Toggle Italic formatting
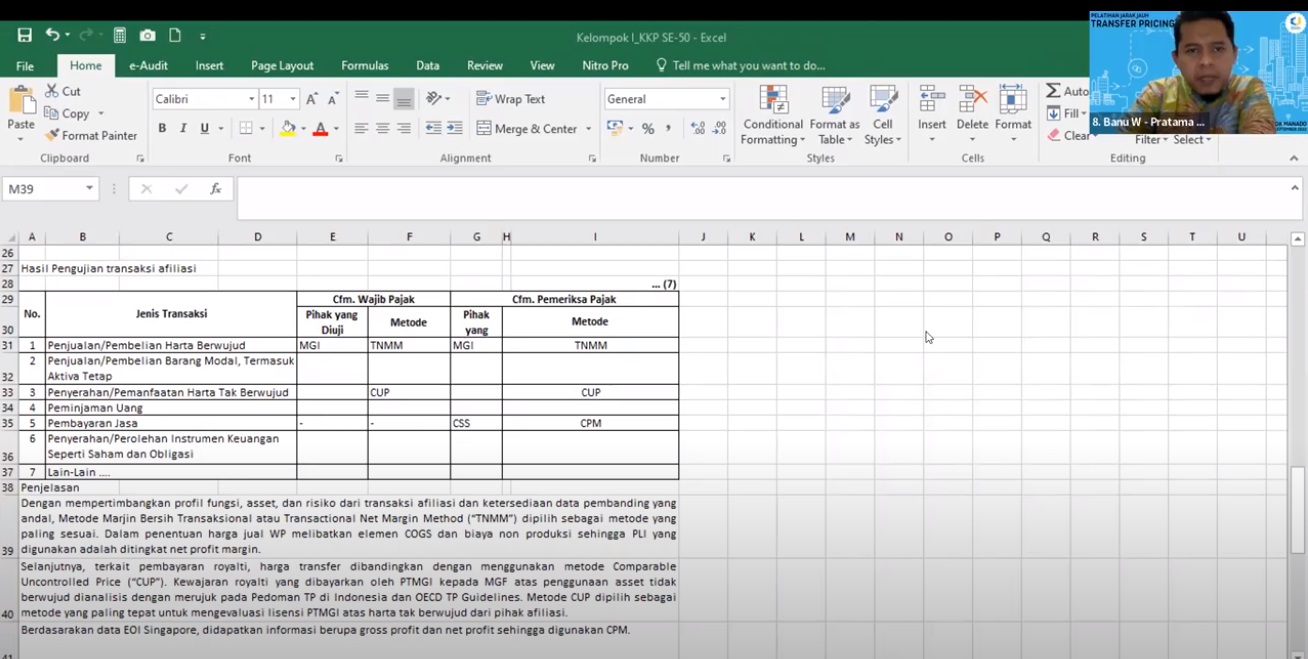The width and height of the screenshot is (1308, 659). (x=183, y=129)
